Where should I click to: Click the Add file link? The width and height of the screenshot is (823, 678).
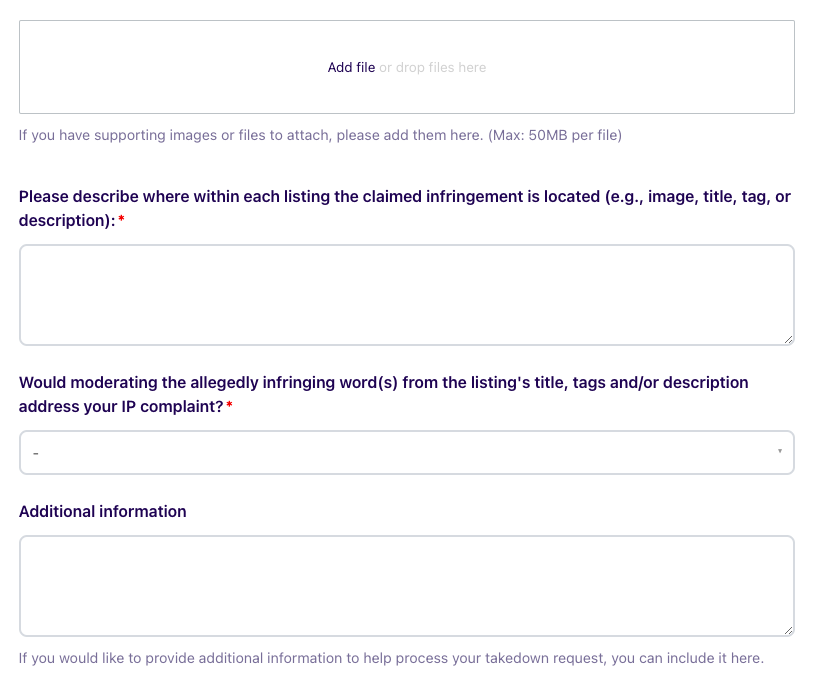351,68
